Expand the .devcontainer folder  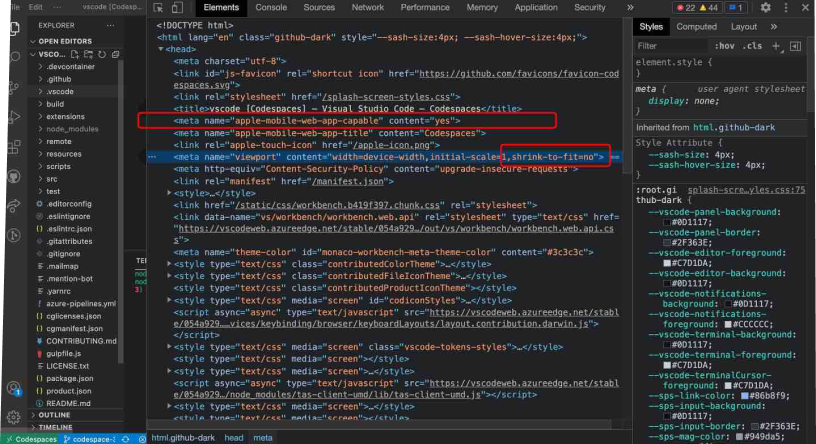[x=70, y=67]
